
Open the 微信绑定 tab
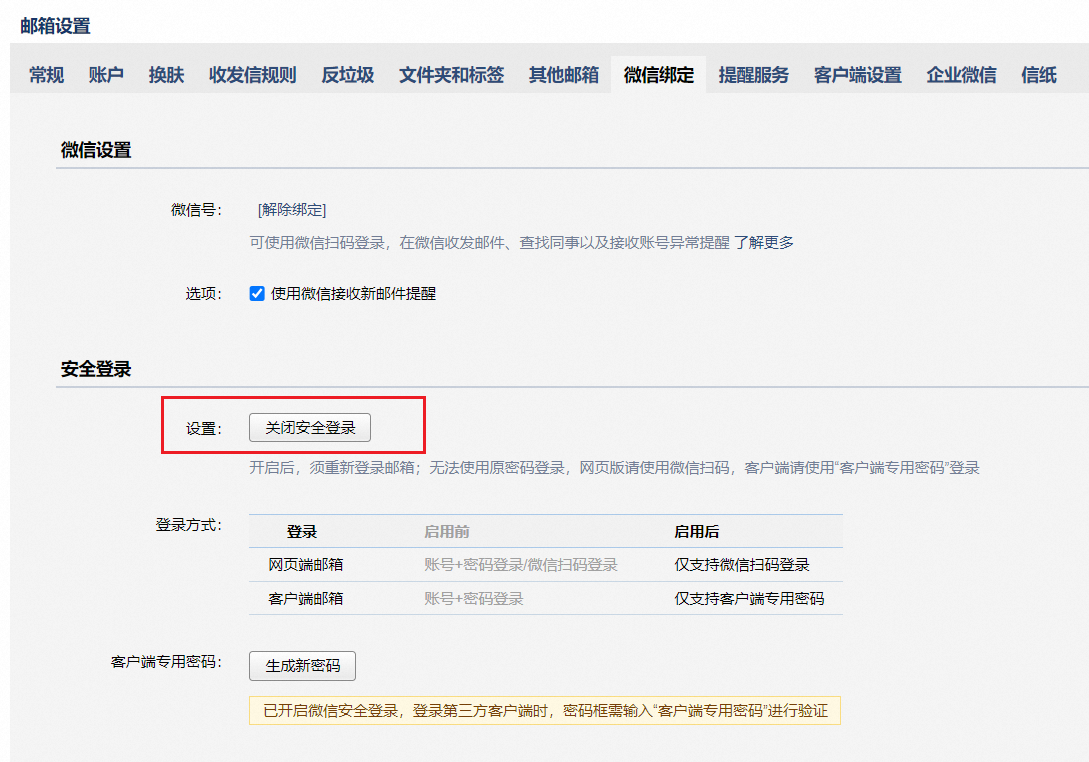657,73
